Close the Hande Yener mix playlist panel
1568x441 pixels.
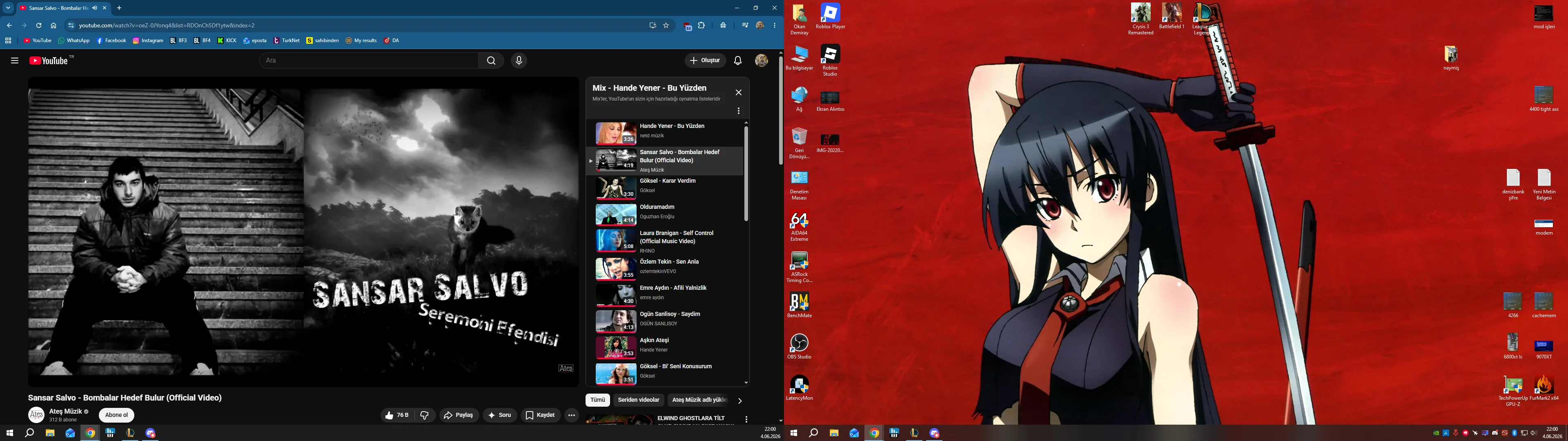click(x=738, y=93)
